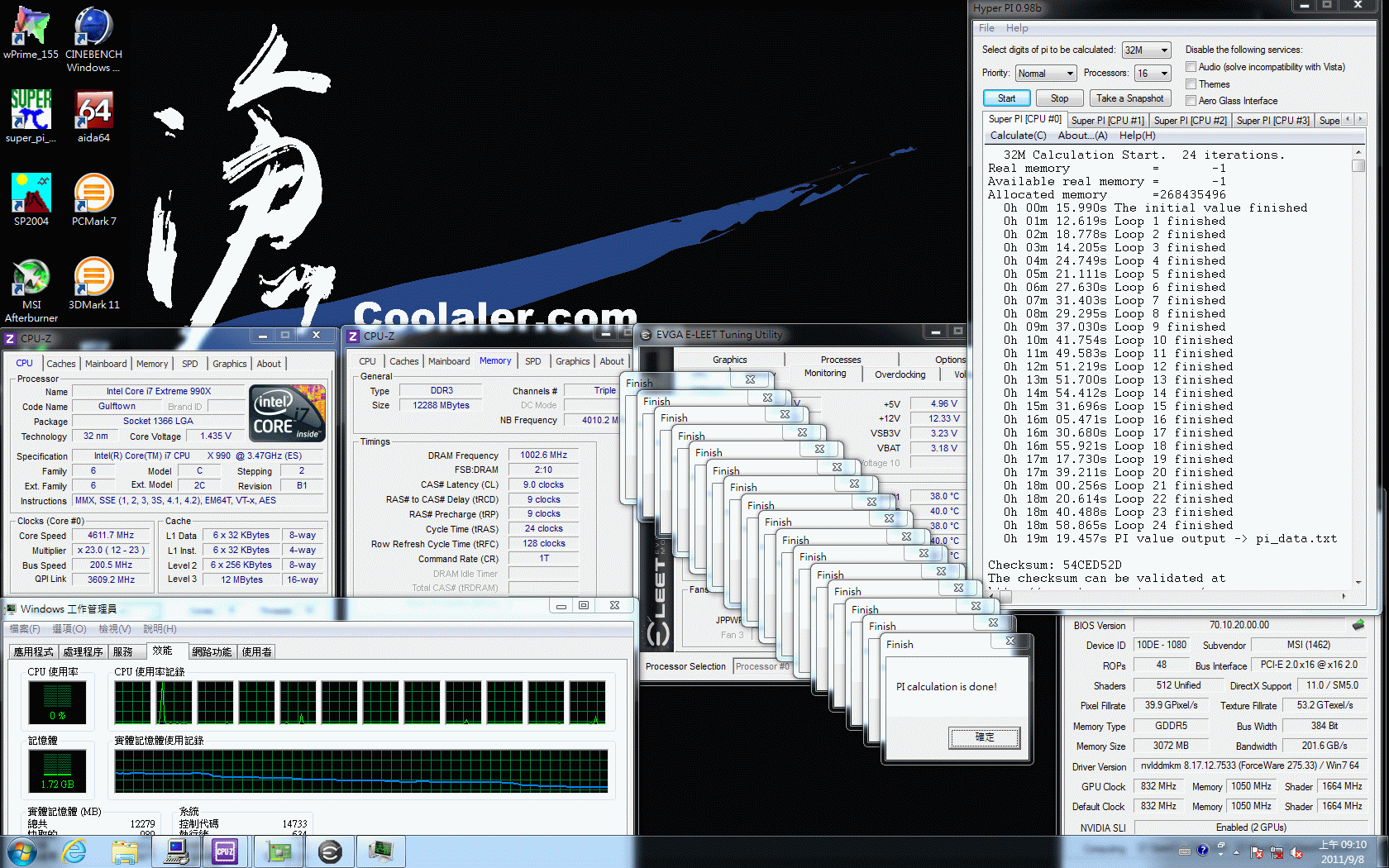Open the Calculate(C) menu in Super PI
This screenshot has height=868, width=1389.
(1018, 136)
